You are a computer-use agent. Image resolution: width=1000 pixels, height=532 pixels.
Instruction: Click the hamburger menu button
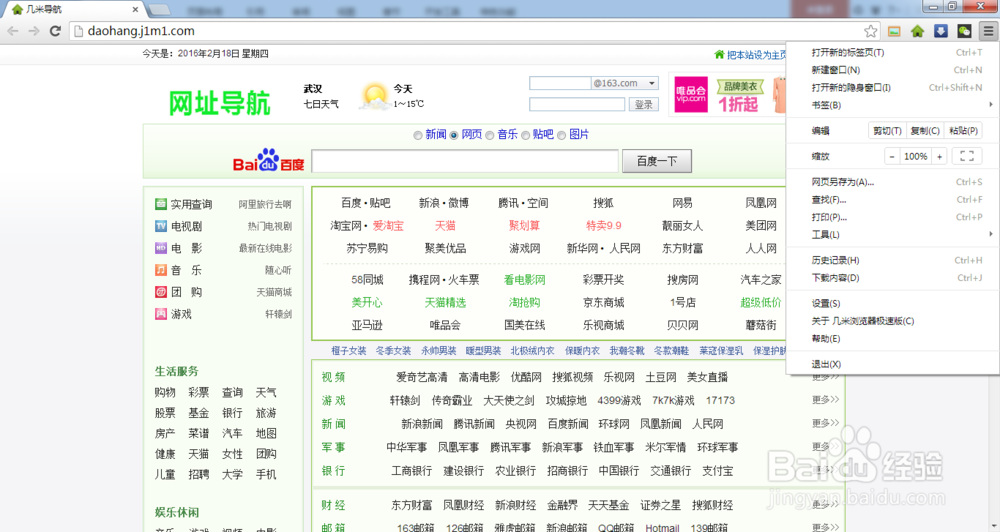pyautogui.click(x=988, y=31)
